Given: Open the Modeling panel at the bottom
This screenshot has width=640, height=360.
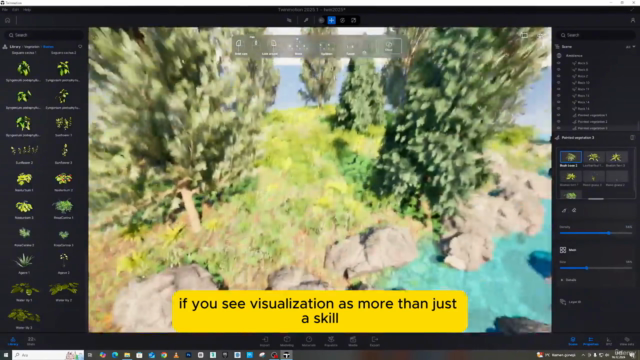Looking at the screenshot, I should 287,341.
